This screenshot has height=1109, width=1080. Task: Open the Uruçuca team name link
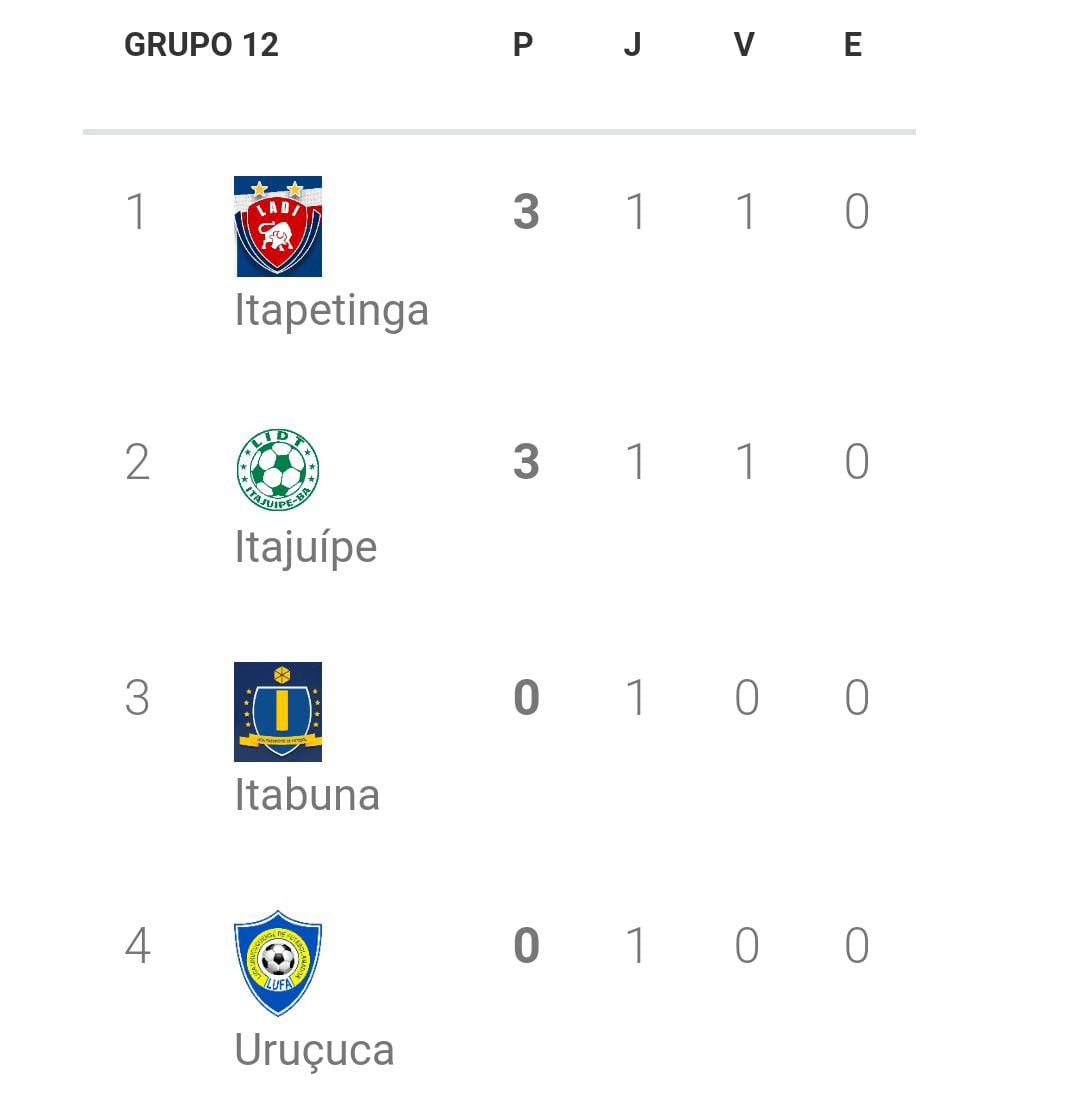[314, 1051]
